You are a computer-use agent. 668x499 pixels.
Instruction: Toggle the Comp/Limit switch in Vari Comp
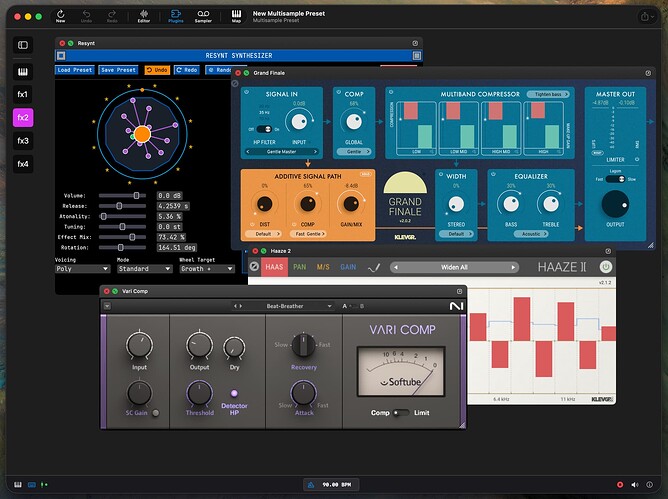pos(401,412)
